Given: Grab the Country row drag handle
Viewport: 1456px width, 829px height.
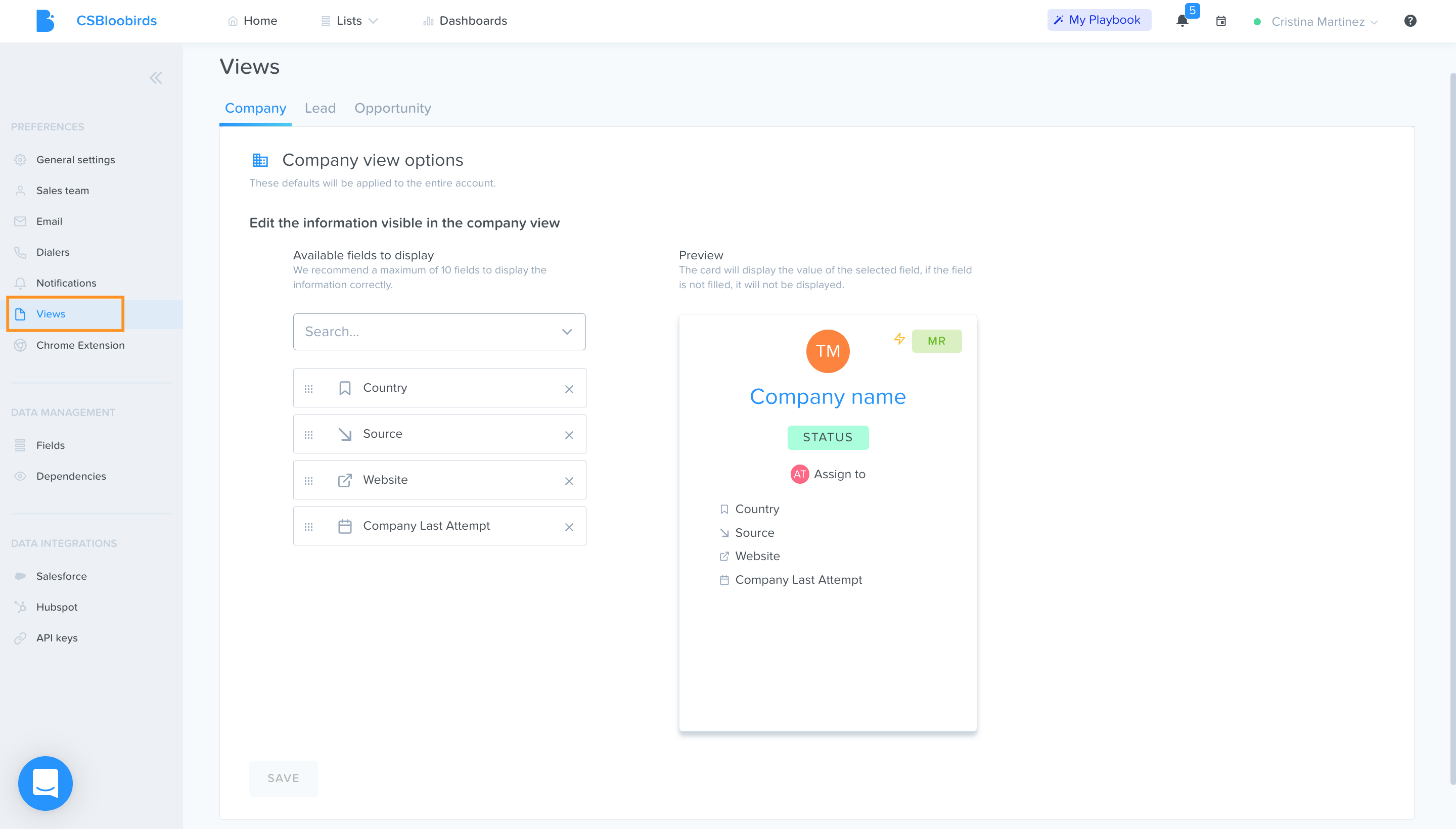Looking at the screenshot, I should pos(308,389).
